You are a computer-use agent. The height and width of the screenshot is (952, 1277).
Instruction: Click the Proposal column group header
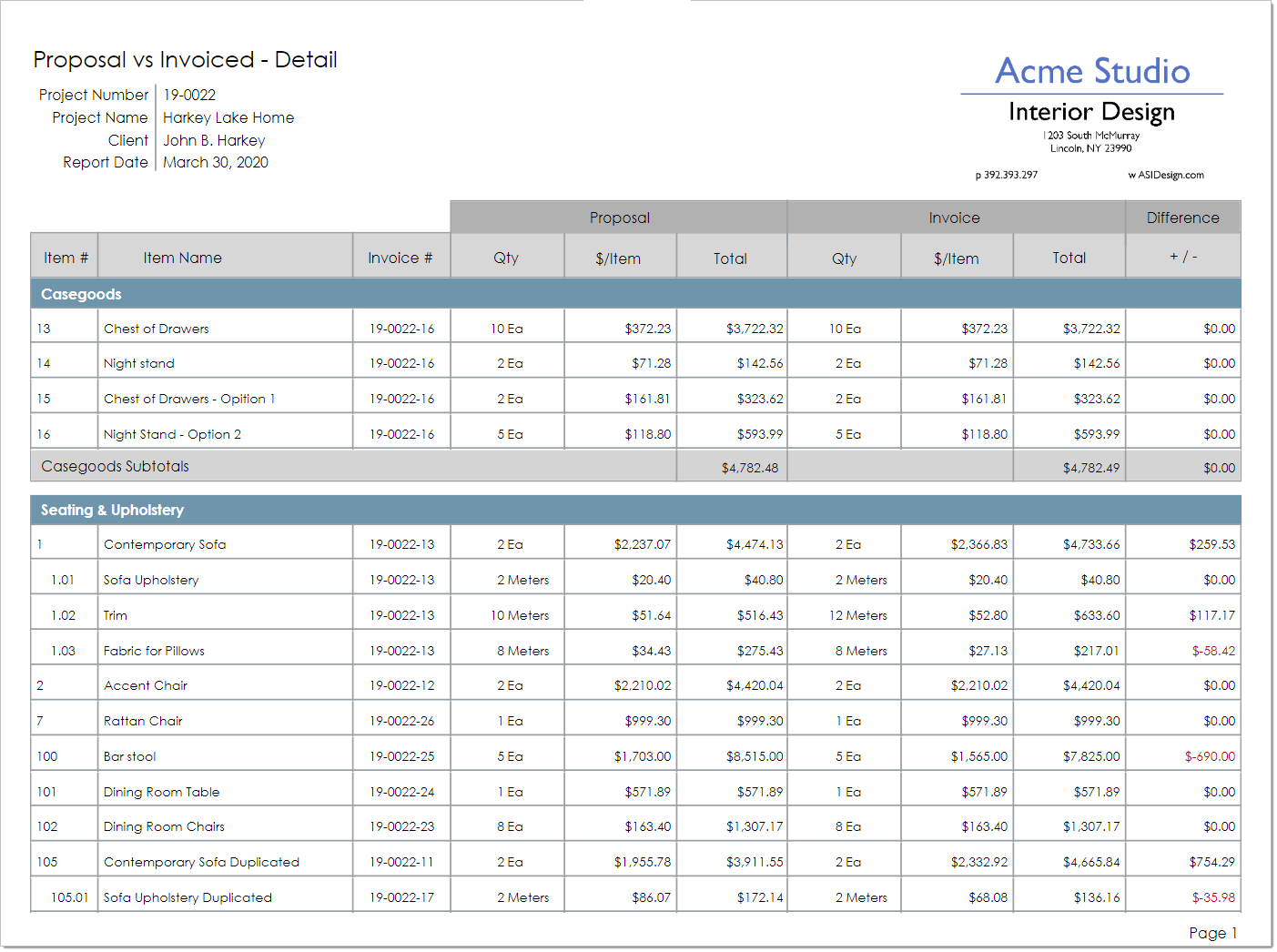[x=619, y=218]
